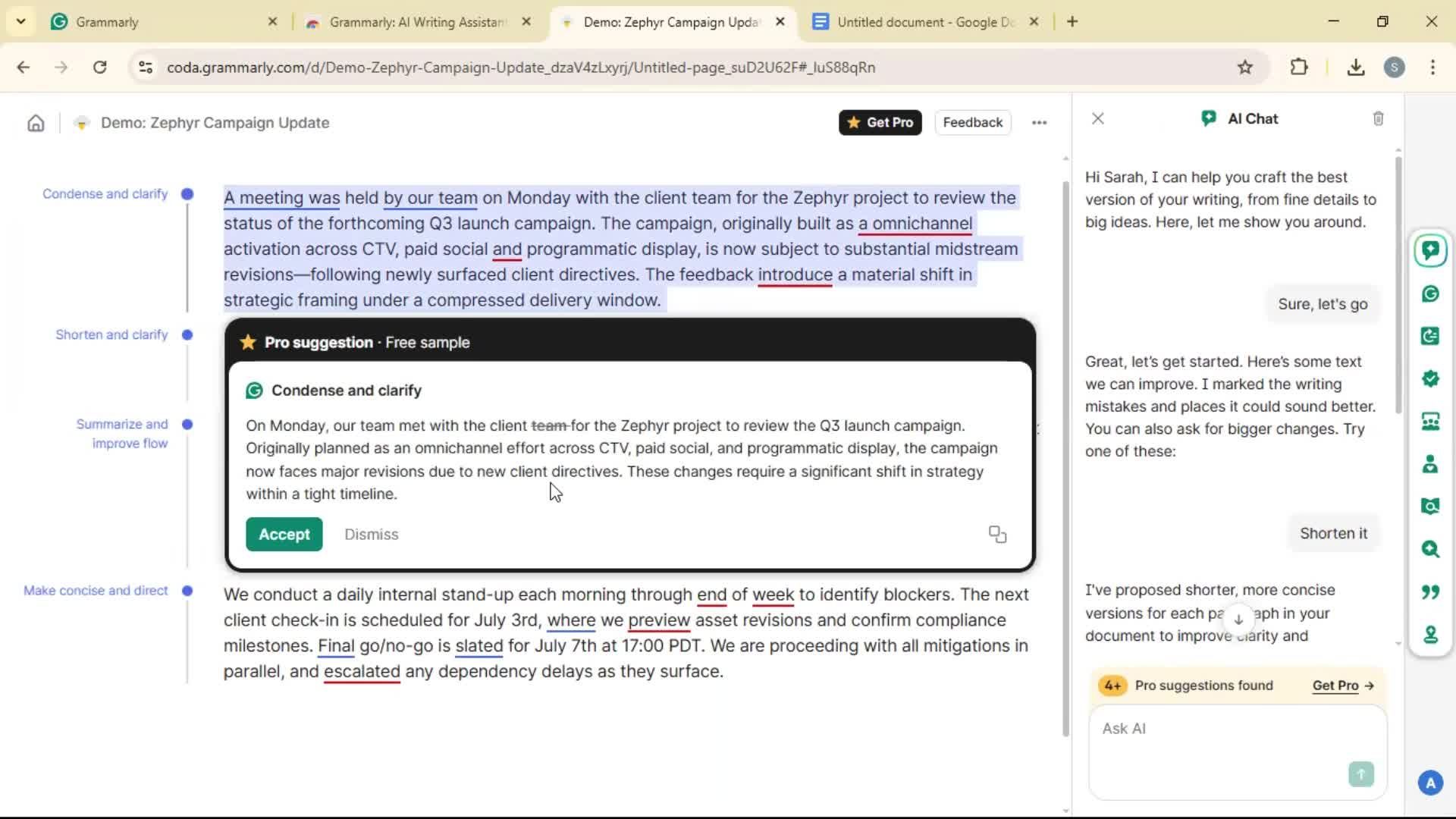Screen dimensions: 1456x819
Task: Click the scroll-down arrow in the chat
Action: tap(1238, 620)
